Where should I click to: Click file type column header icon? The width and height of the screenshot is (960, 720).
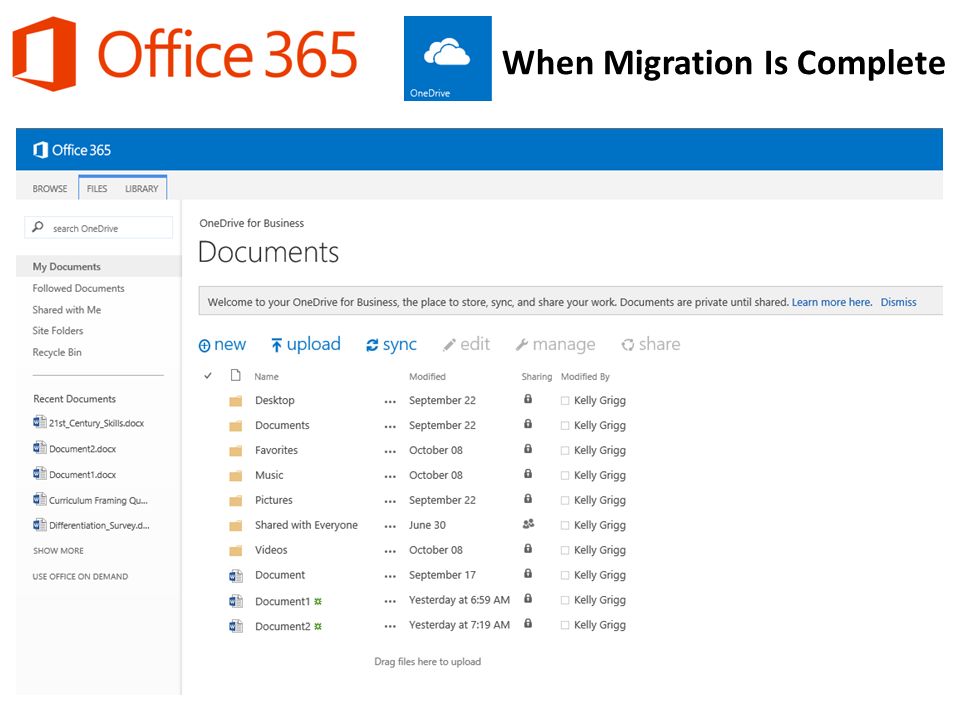236,375
